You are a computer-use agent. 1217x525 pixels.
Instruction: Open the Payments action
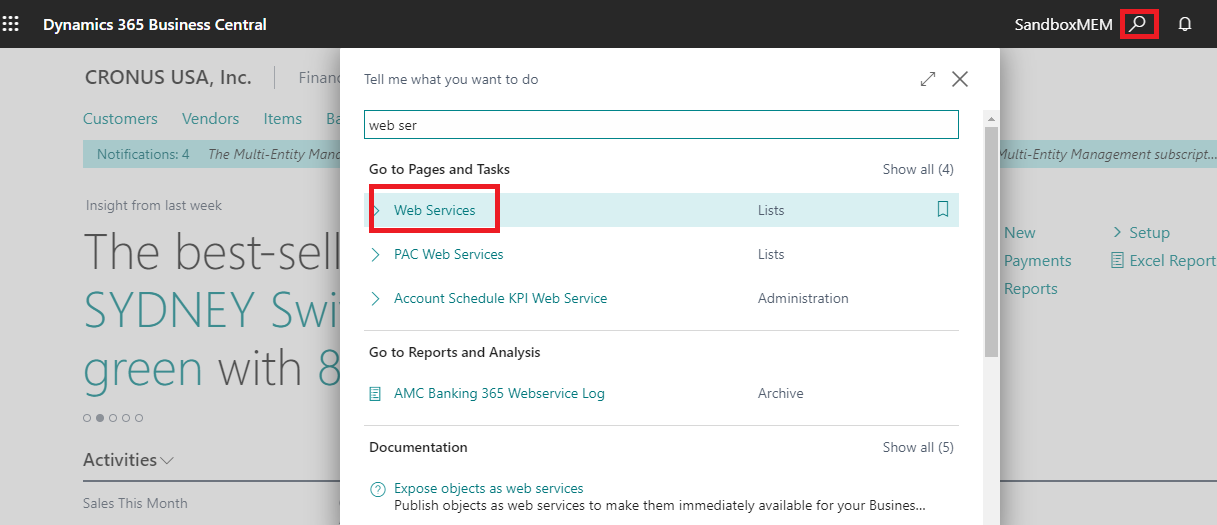1038,260
